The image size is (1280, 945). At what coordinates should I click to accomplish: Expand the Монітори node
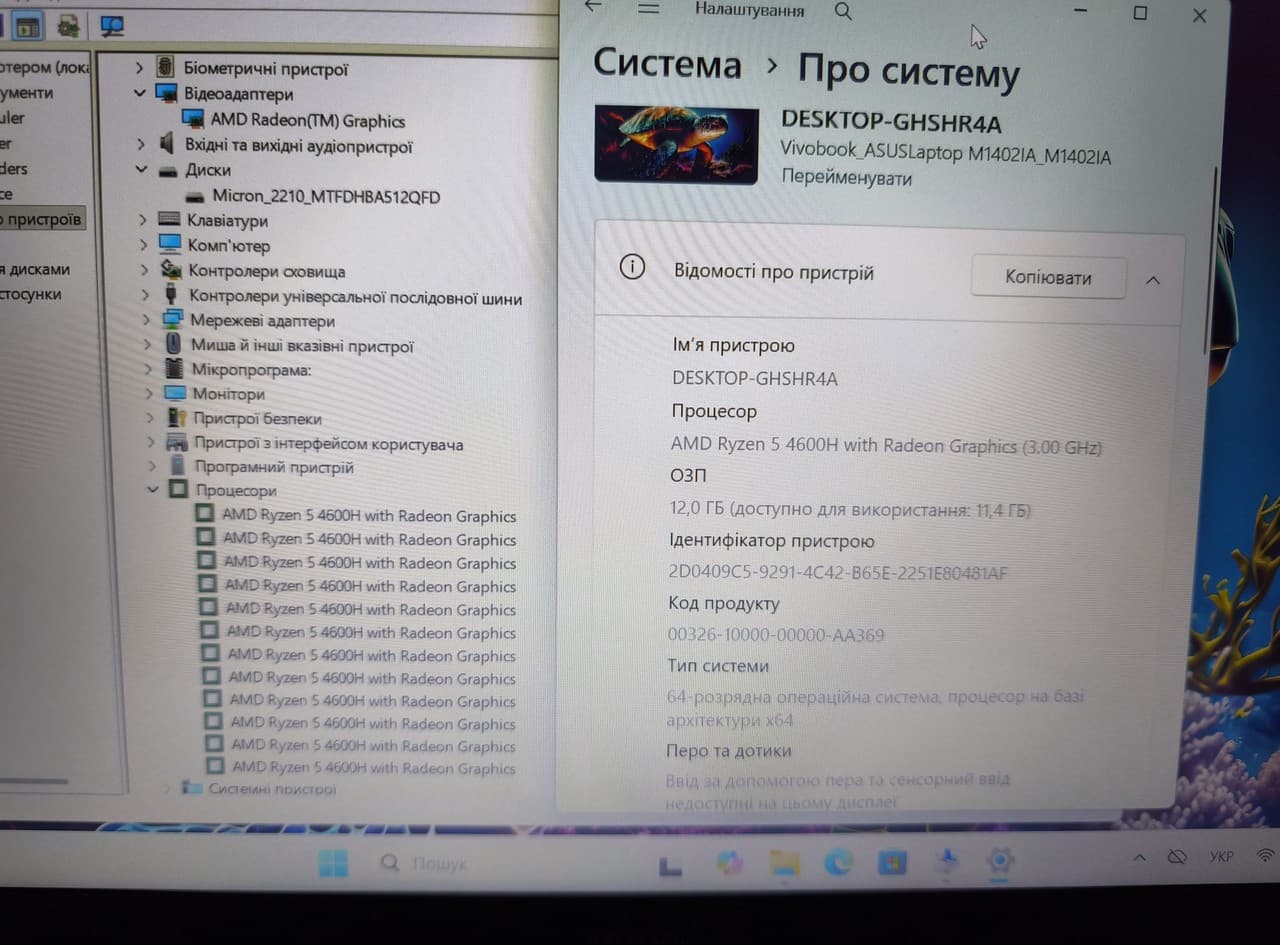point(148,393)
